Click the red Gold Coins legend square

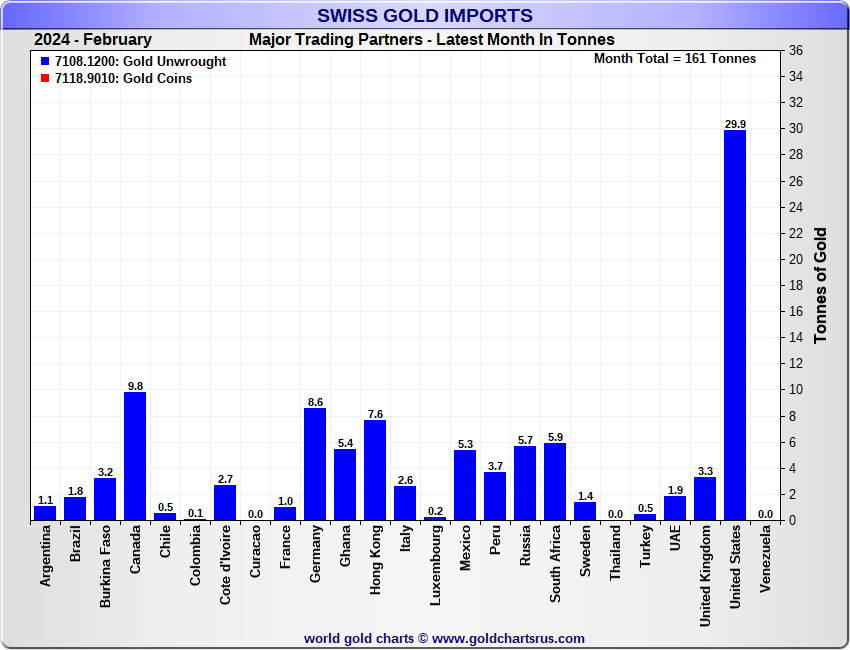point(45,79)
